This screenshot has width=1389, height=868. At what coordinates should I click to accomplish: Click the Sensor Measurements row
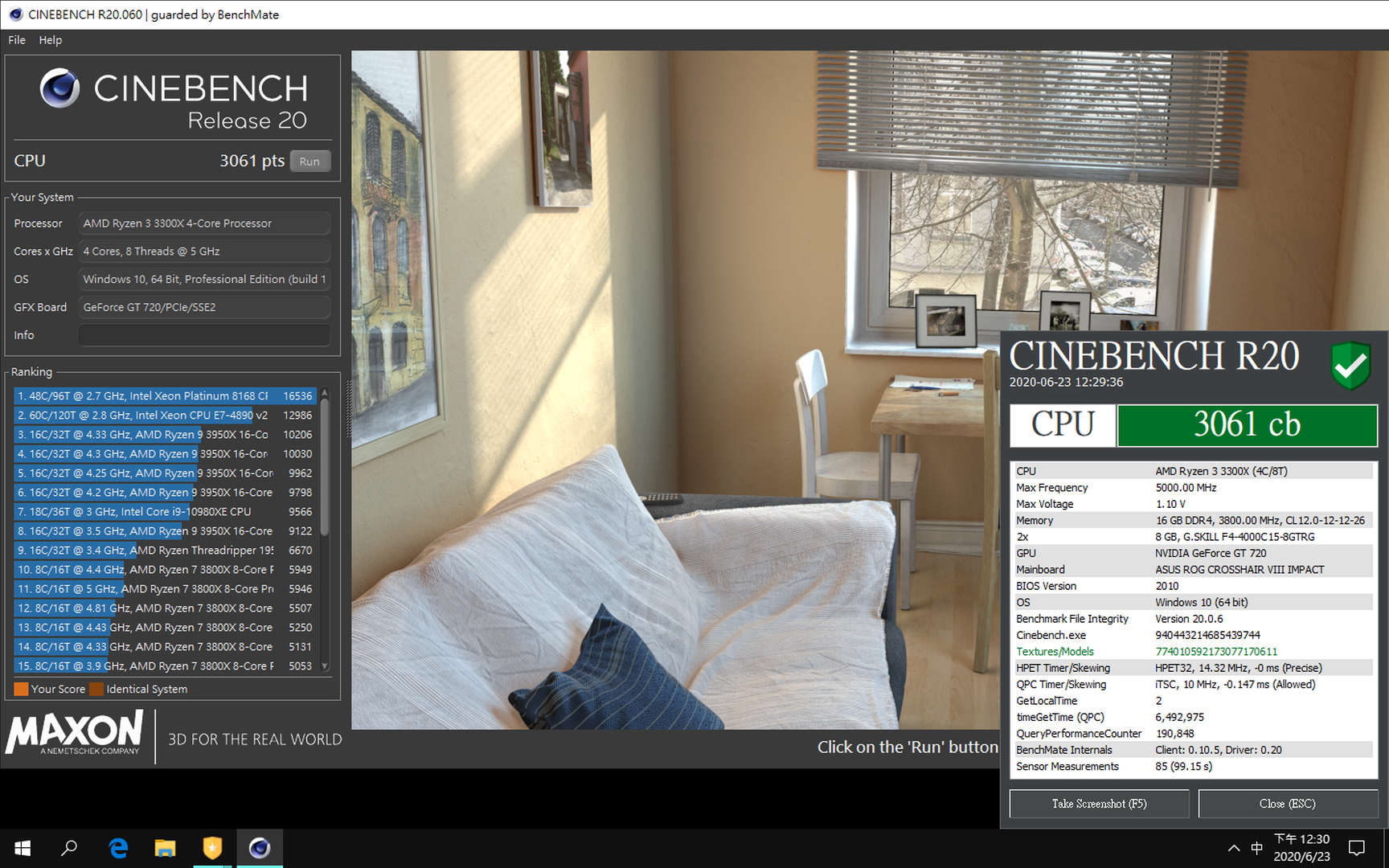1193,767
